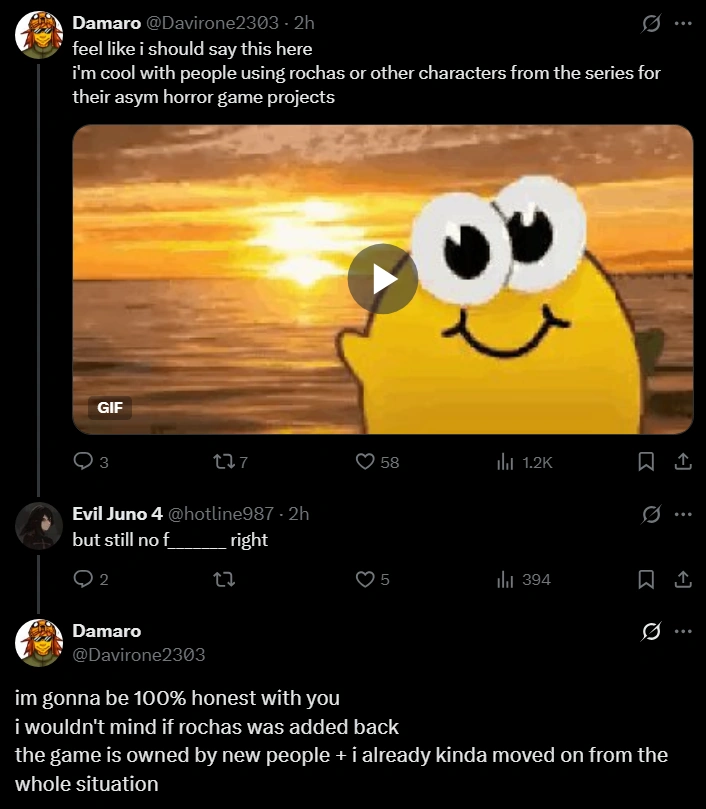Open more options on Damaro's bottom post

[683, 631]
